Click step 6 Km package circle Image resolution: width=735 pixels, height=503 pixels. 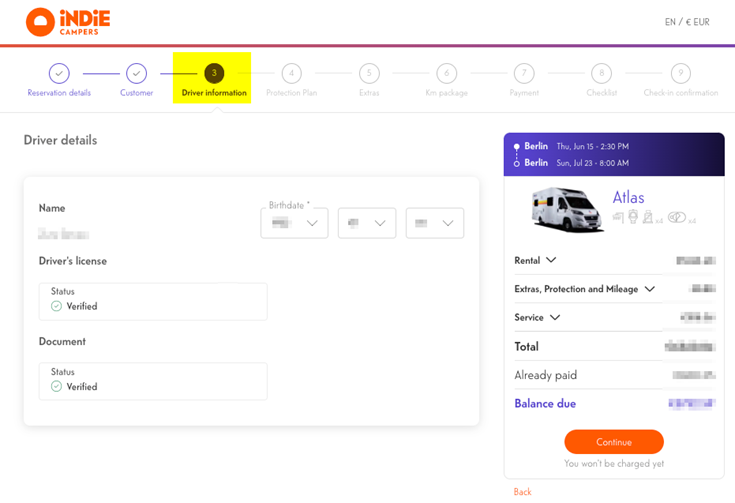[446, 73]
